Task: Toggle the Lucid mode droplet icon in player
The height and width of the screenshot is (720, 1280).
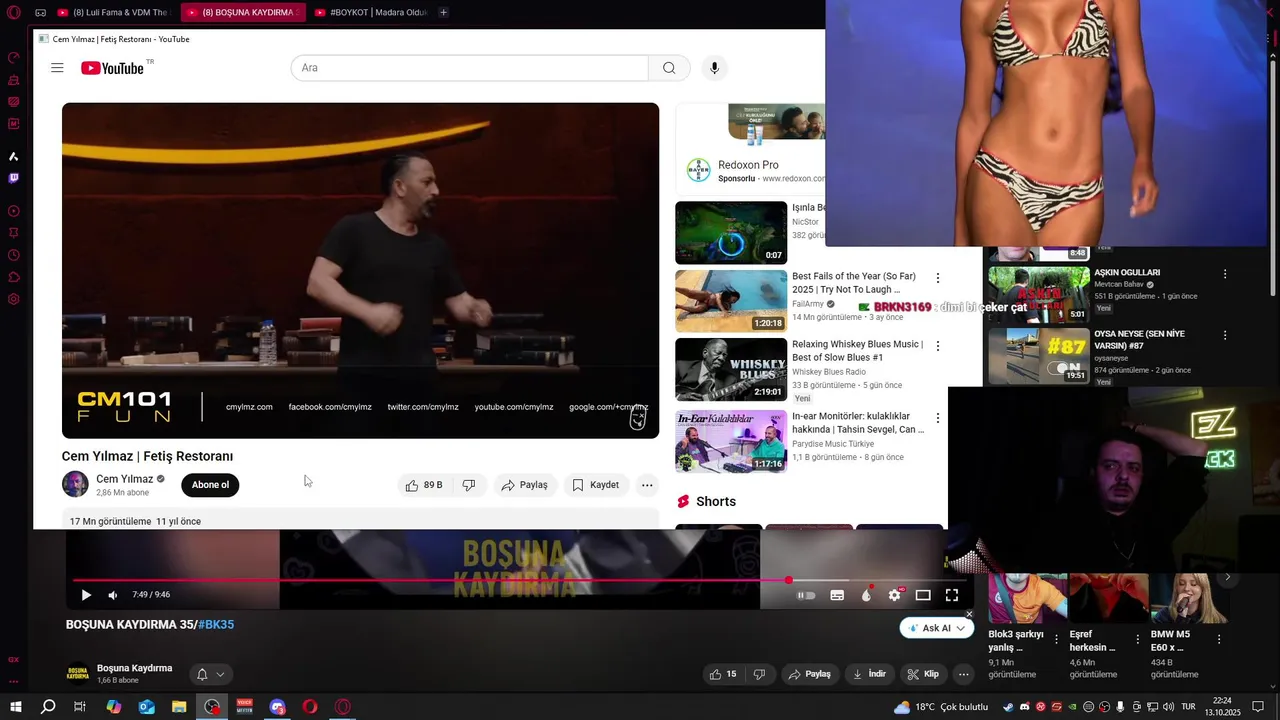Action: point(866,595)
